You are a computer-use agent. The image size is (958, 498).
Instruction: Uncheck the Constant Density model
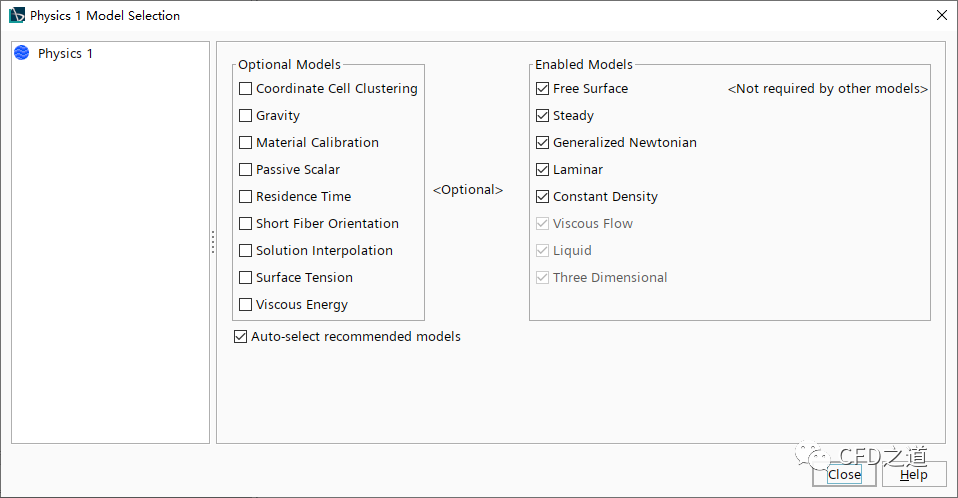coord(543,197)
